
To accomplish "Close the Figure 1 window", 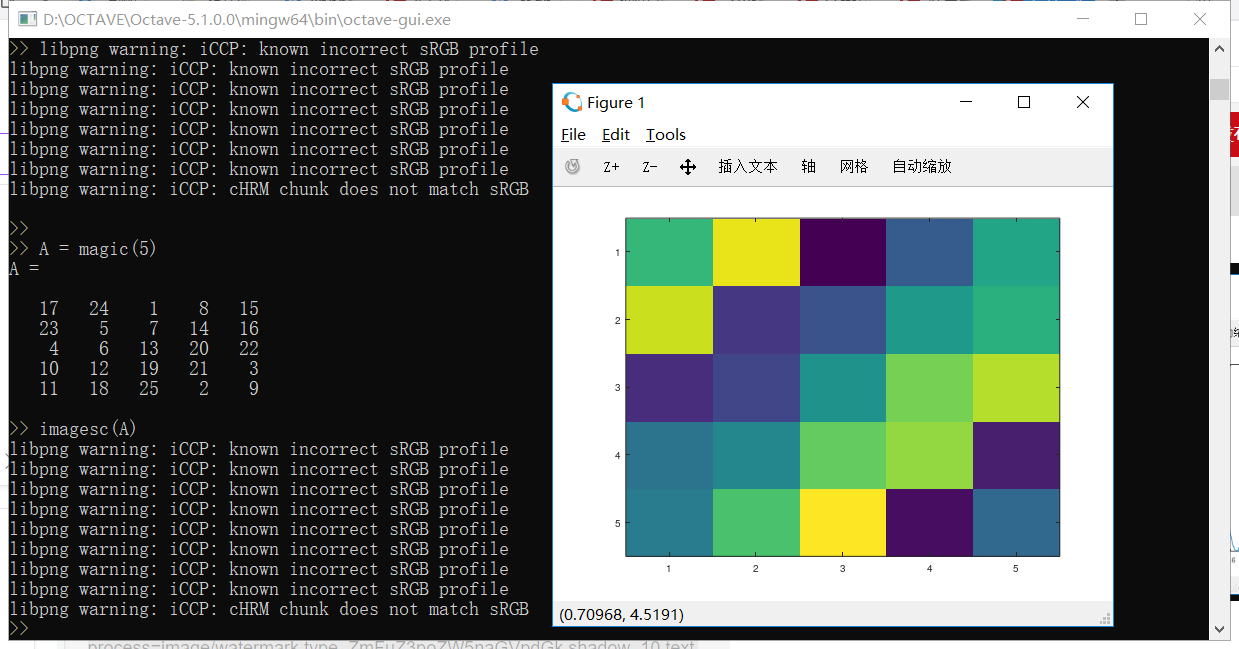I will [1083, 102].
